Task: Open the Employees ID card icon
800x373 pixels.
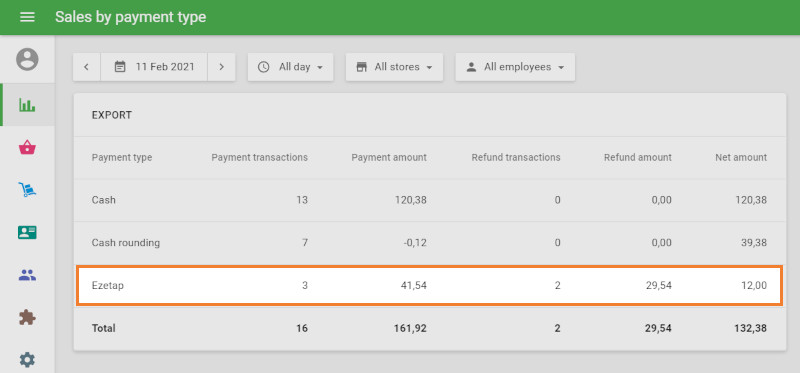Action: click(x=27, y=233)
